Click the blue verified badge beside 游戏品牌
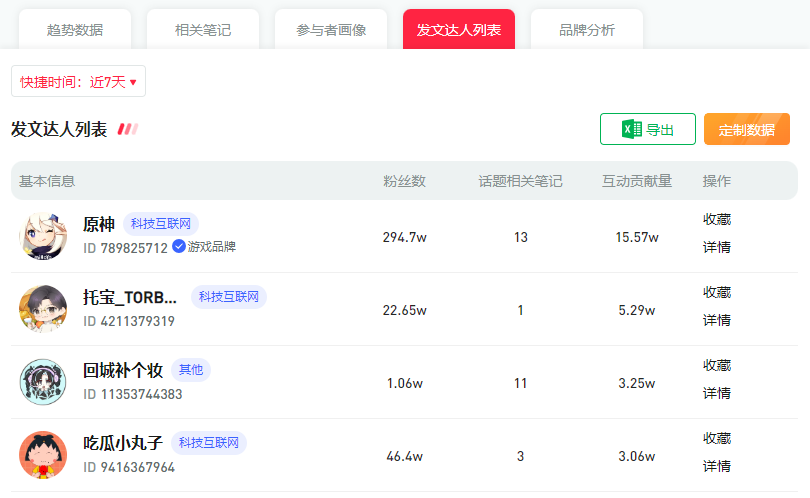This screenshot has height=498, width=810. [179, 246]
